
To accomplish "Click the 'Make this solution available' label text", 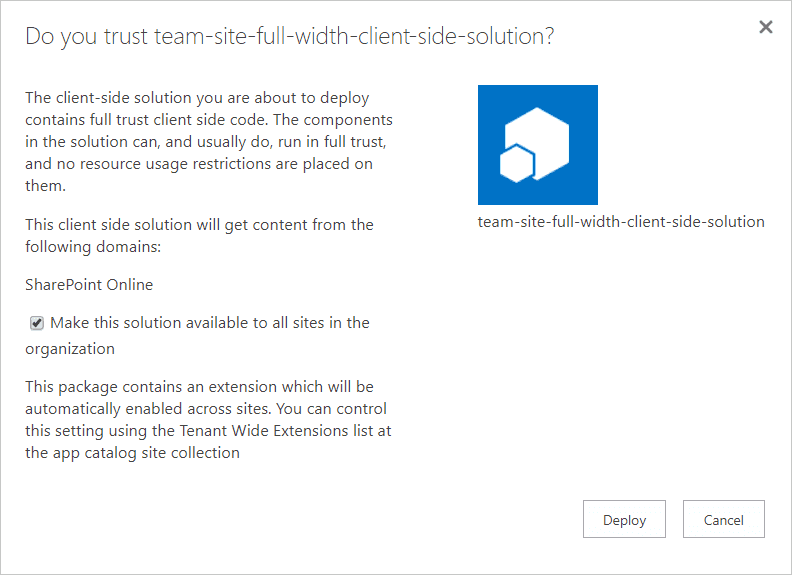I will pos(210,322).
